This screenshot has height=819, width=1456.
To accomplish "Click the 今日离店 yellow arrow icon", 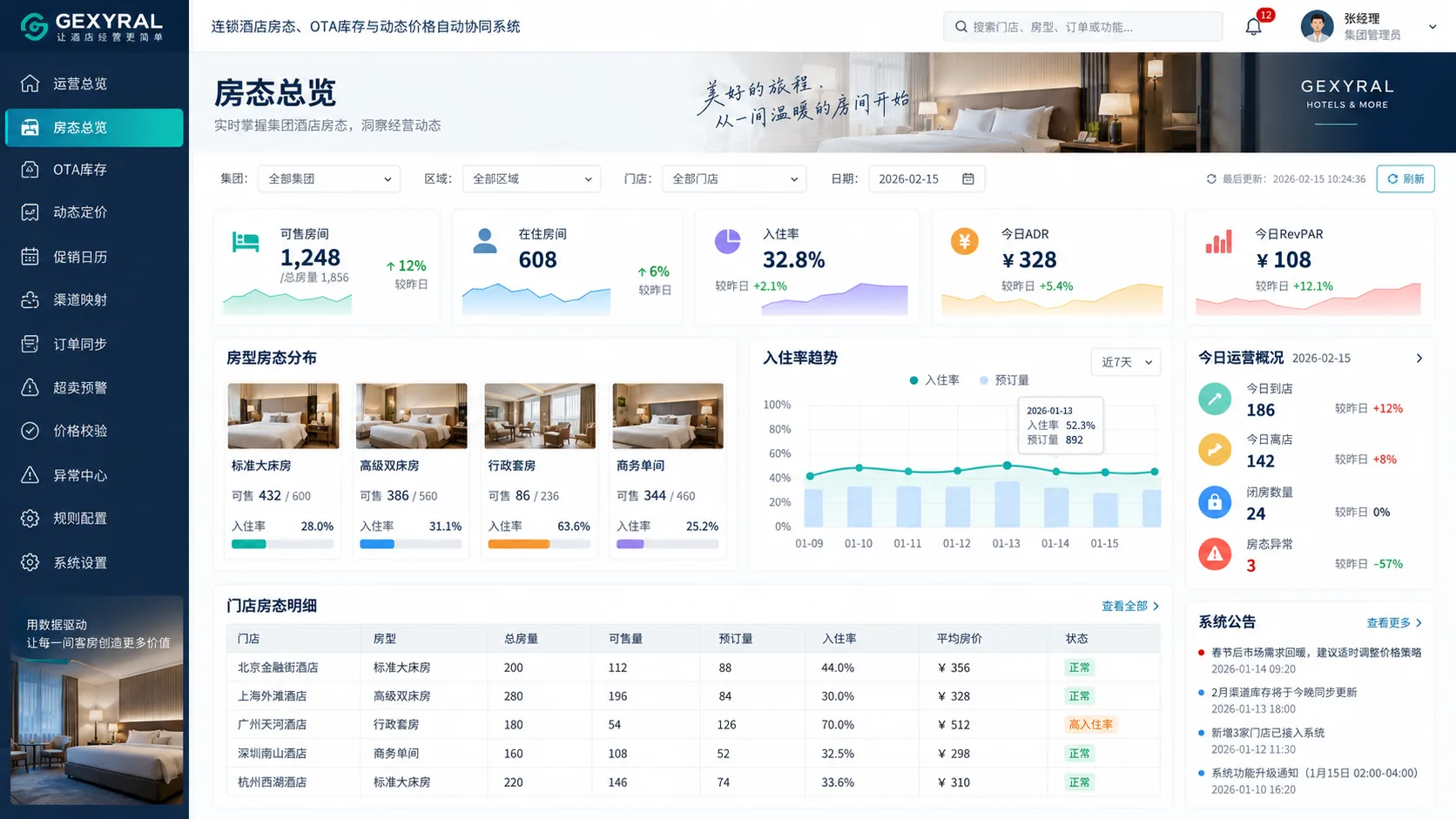I will (1215, 450).
